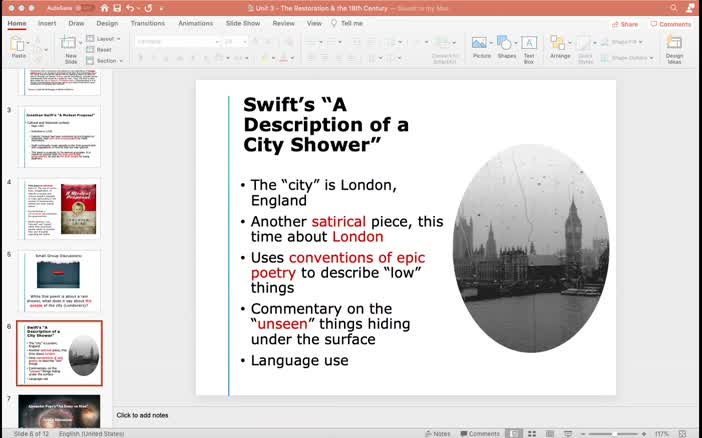Expand Quick Access Toolbar customize arrow
This screenshot has height=438, width=702.
[162, 8]
